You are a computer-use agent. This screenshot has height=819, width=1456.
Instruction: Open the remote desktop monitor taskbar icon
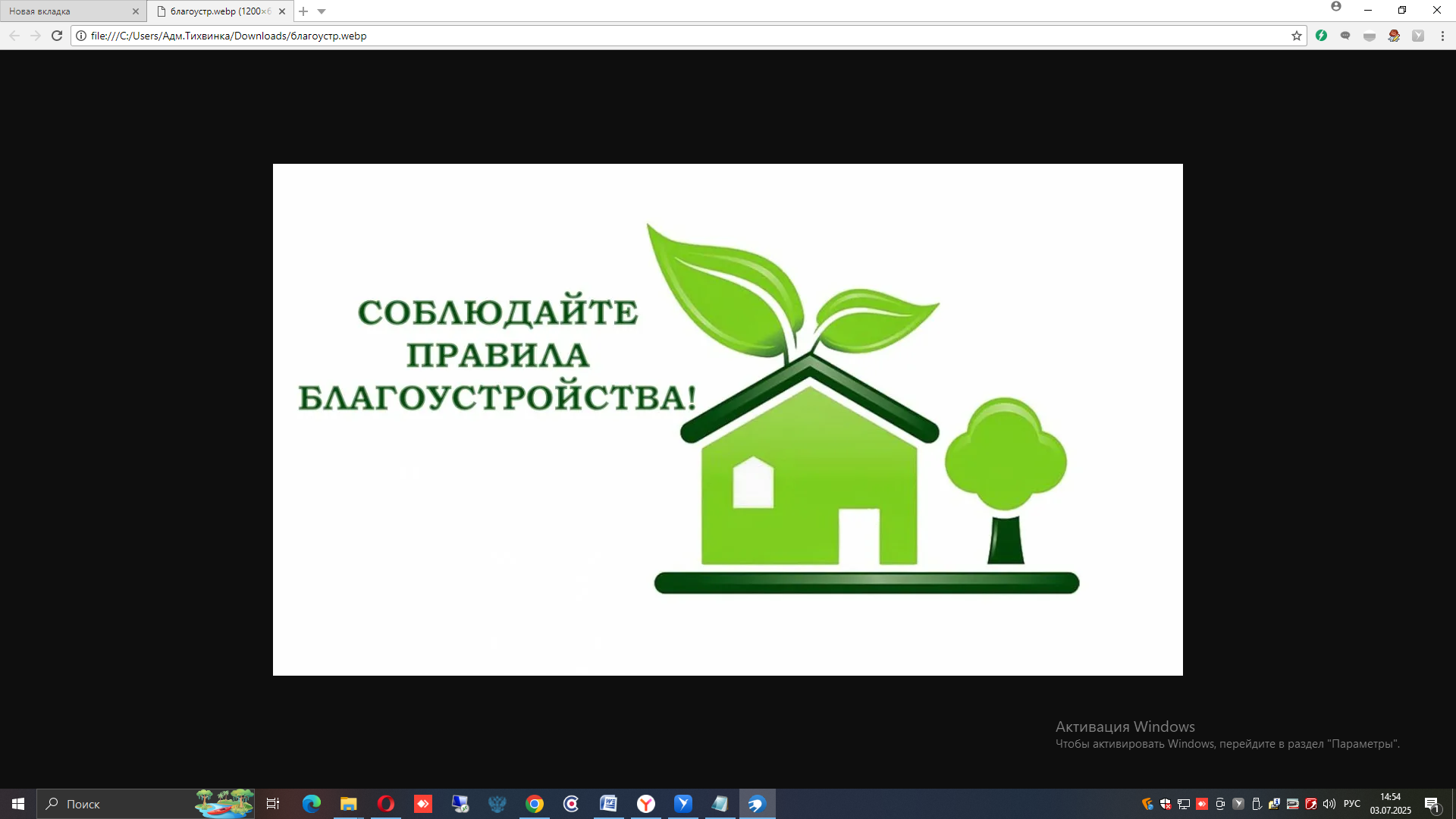460,804
